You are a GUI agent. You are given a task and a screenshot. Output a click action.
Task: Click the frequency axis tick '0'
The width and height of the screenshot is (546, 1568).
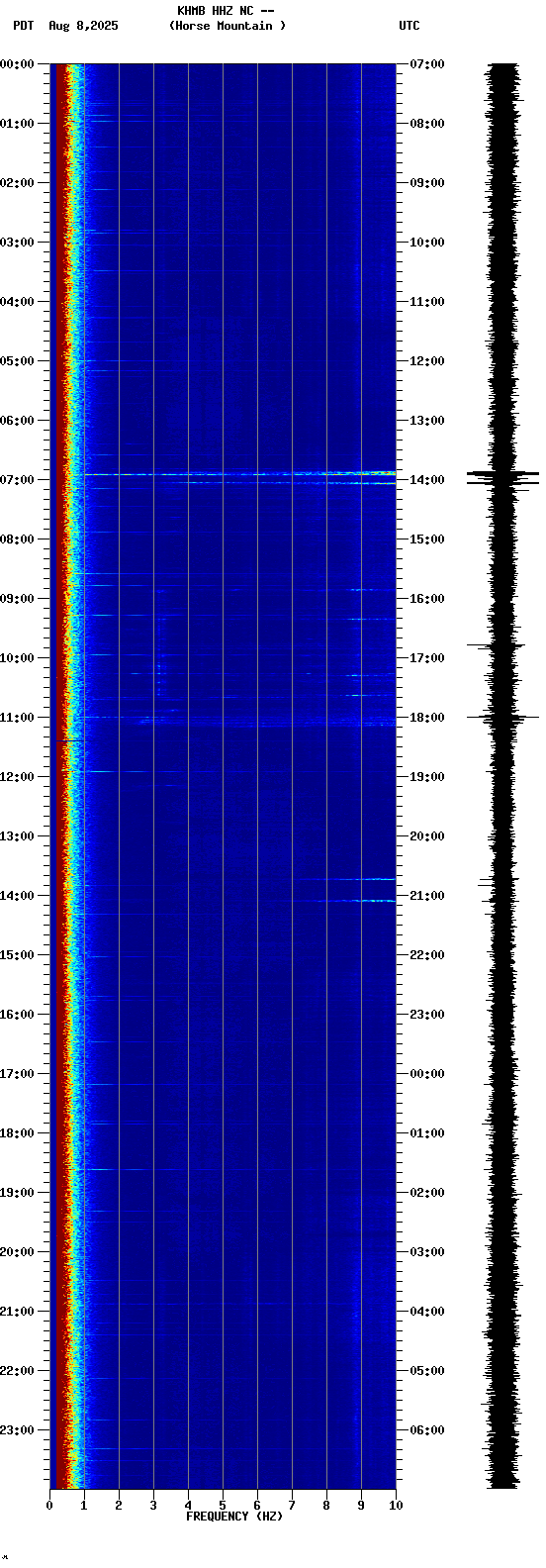[x=49, y=1506]
